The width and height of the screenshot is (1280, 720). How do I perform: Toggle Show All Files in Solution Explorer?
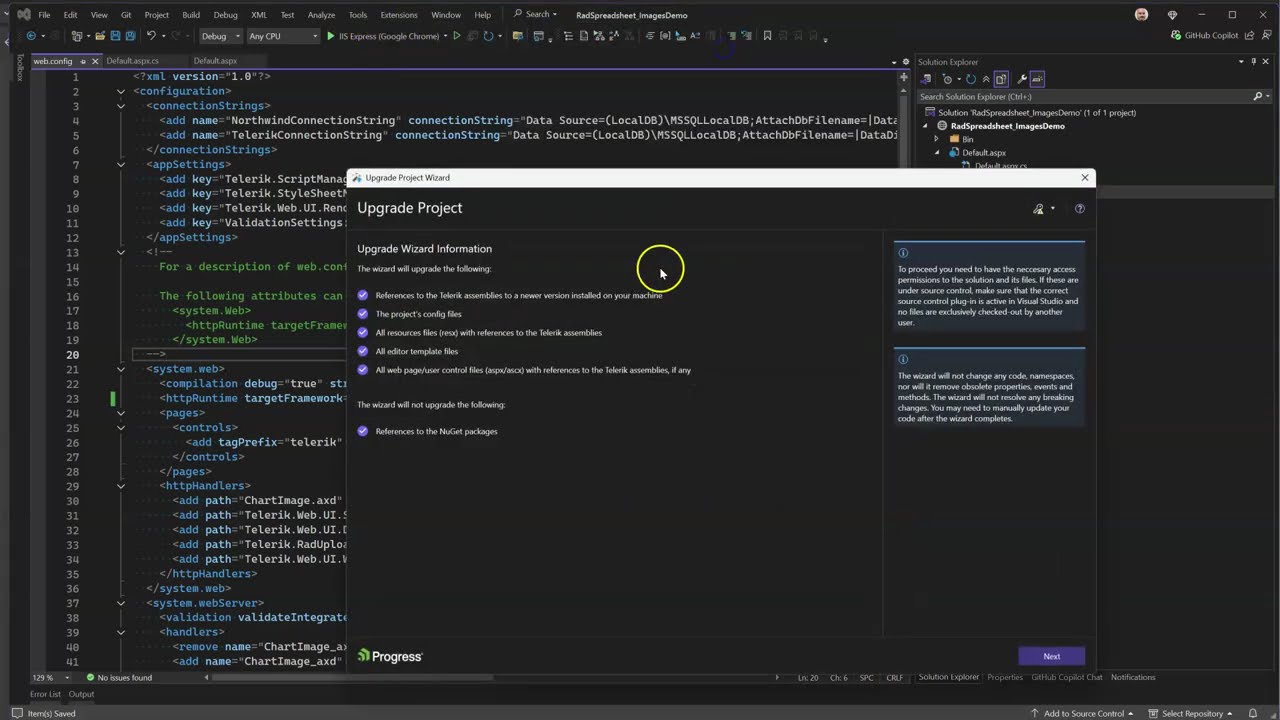1001,79
